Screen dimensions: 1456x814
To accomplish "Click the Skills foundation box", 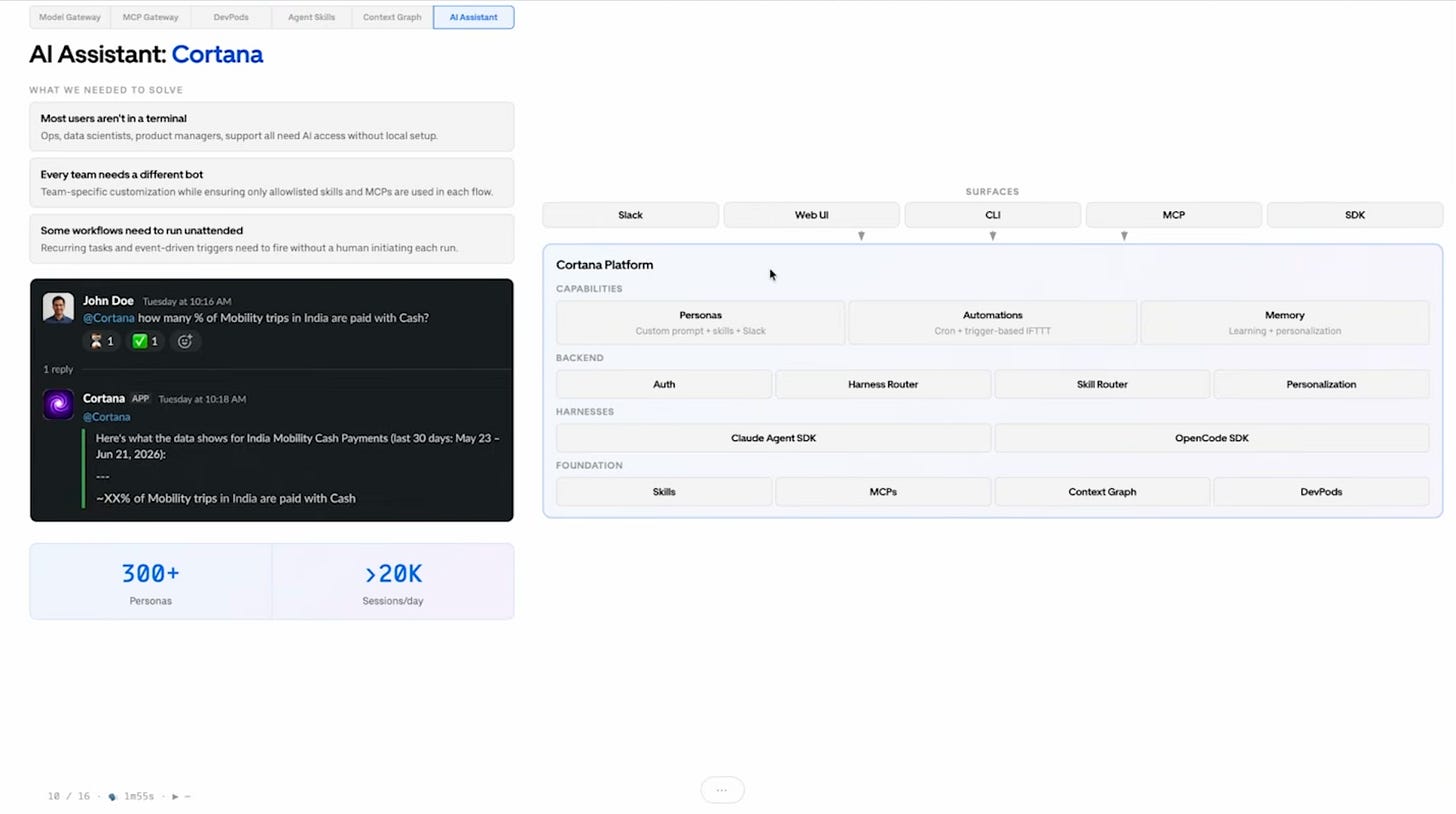I will [664, 492].
